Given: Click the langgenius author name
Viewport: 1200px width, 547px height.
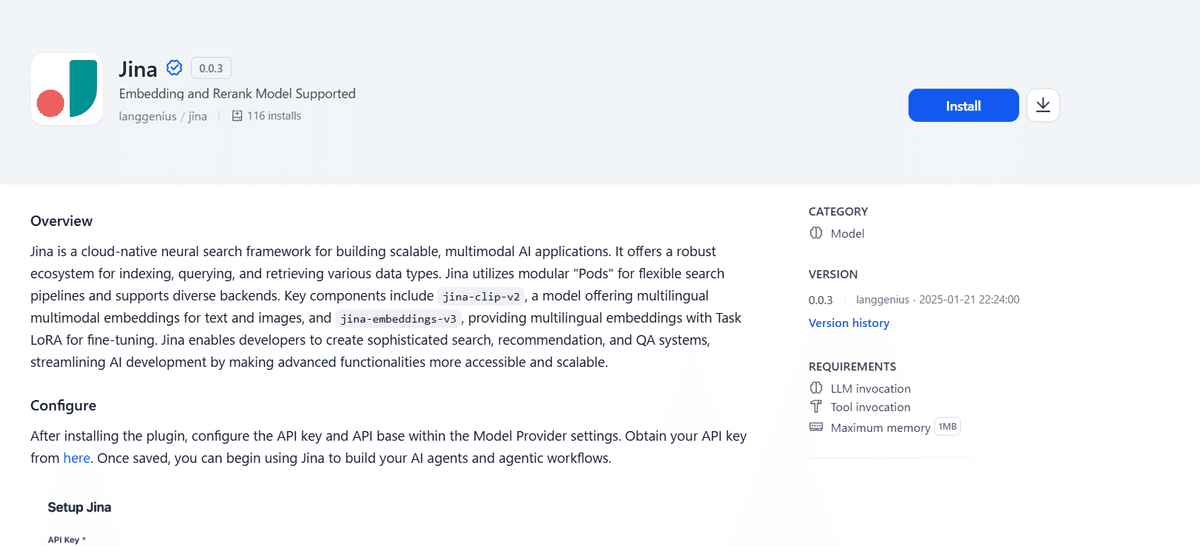Looking at the screenshot, I should point(147,116).
